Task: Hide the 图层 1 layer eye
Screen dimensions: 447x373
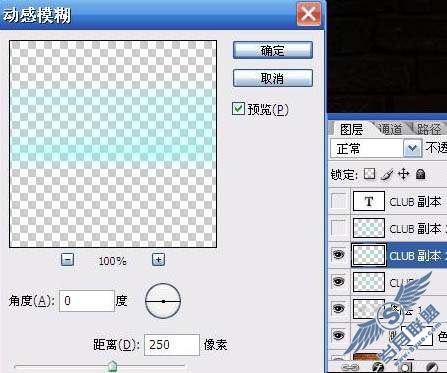Action: (339, 309)
